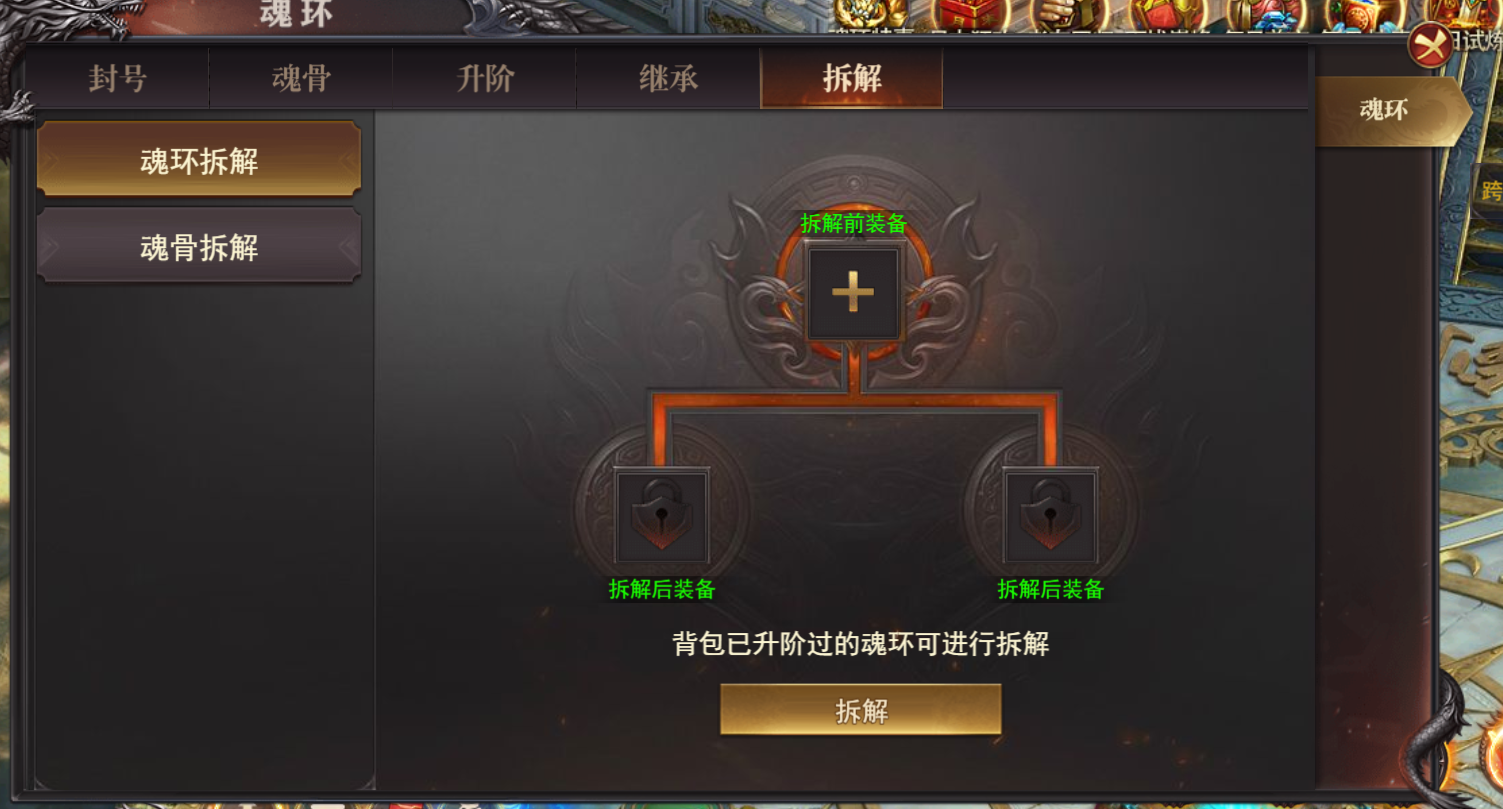Choose 魂骨拆解 in the left sidebar
The width and height of the screenshot is (1503, 809).
pyautogui.click(x=199, y=247)
